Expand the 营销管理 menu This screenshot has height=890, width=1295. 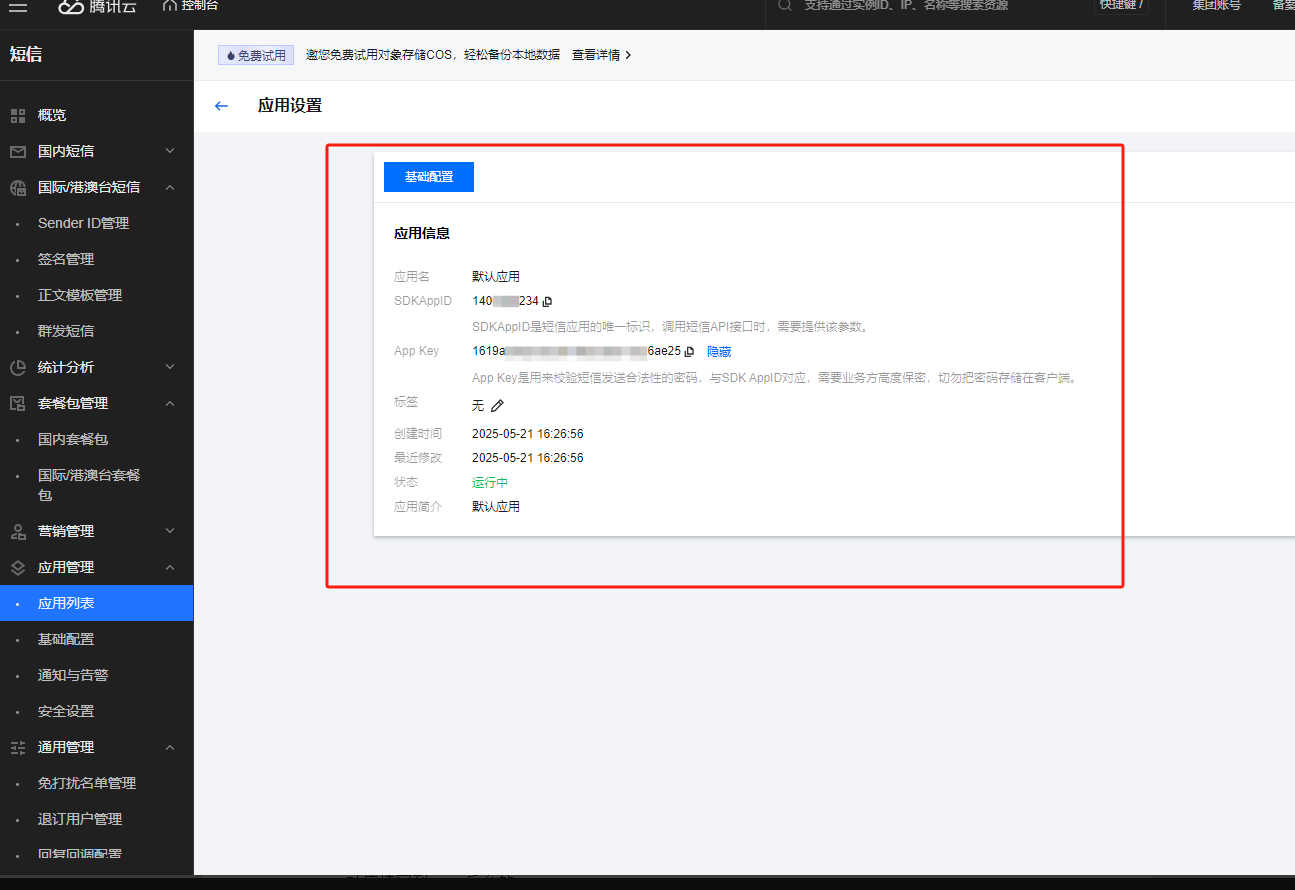(x=66, y=531)
